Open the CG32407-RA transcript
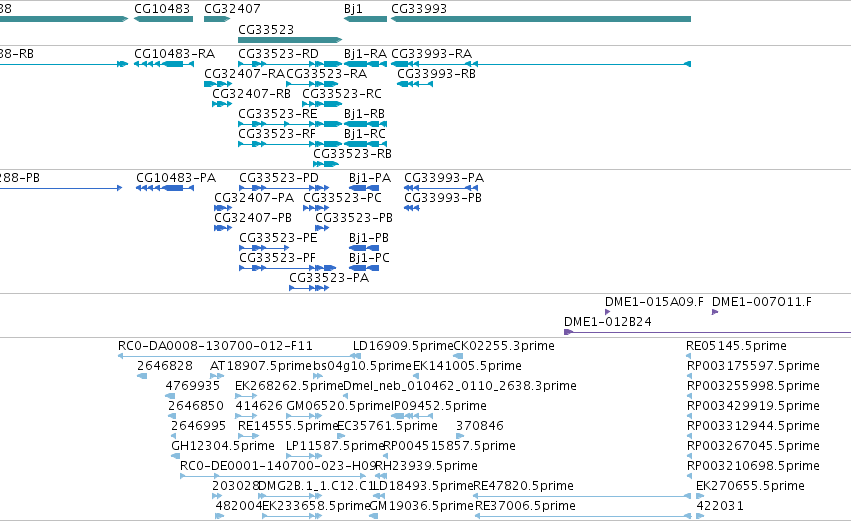The image size is (851, 521). tap(218, 84)
